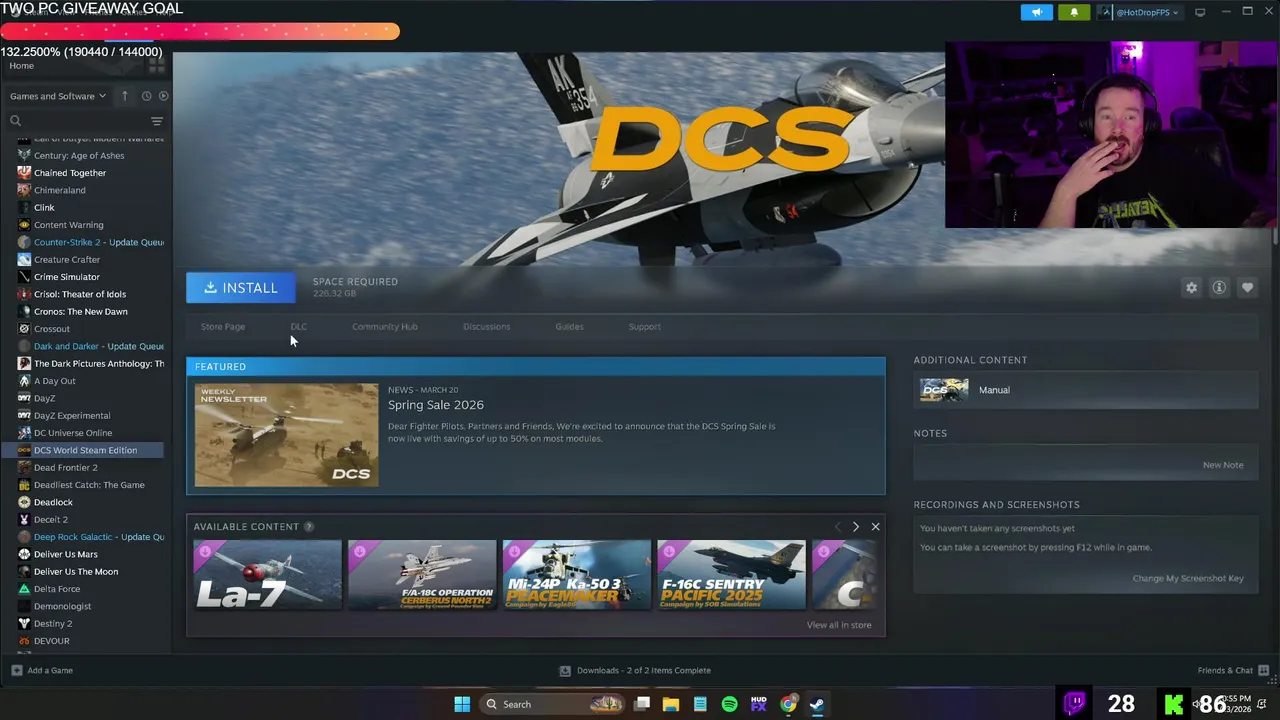Open the Mi-24P Ka-50 3 Peacemaker card
The width and height of the screenshot is (1280, 720).
point(577,575)
